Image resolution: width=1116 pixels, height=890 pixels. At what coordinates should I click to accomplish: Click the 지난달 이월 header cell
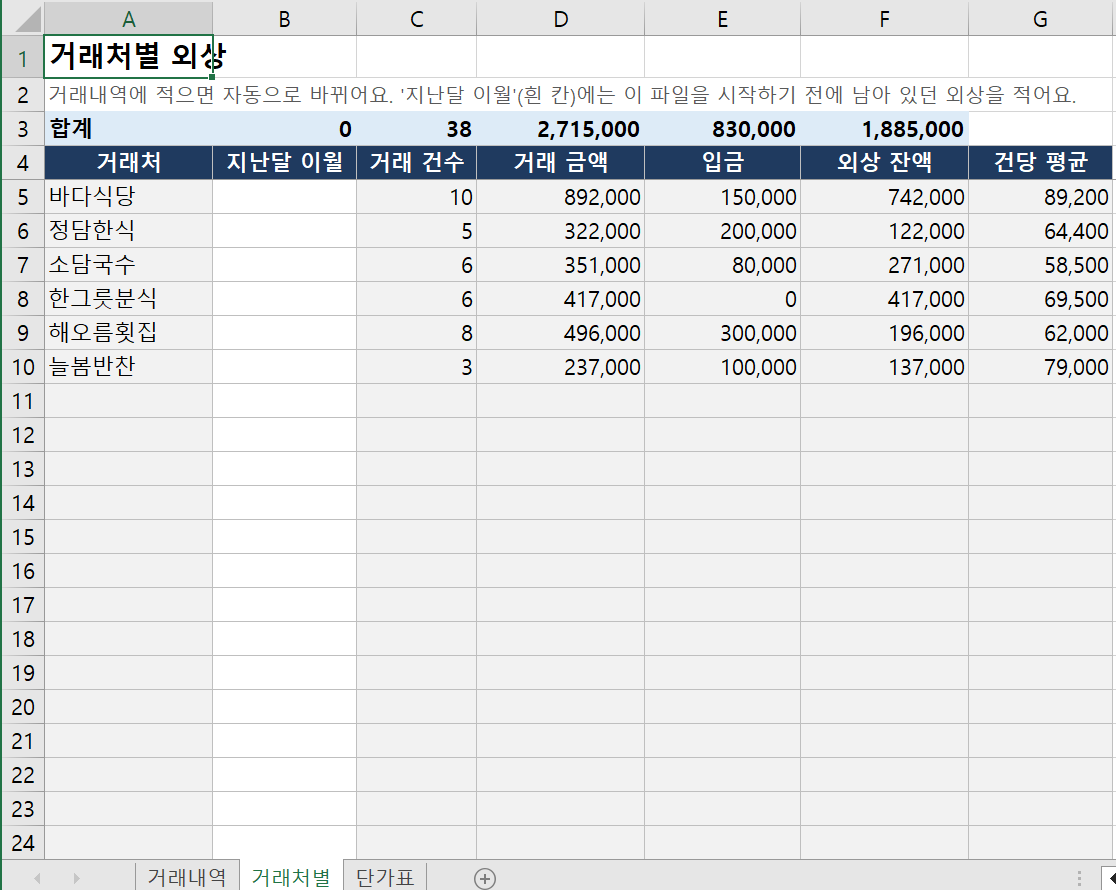tap(284, 162)
